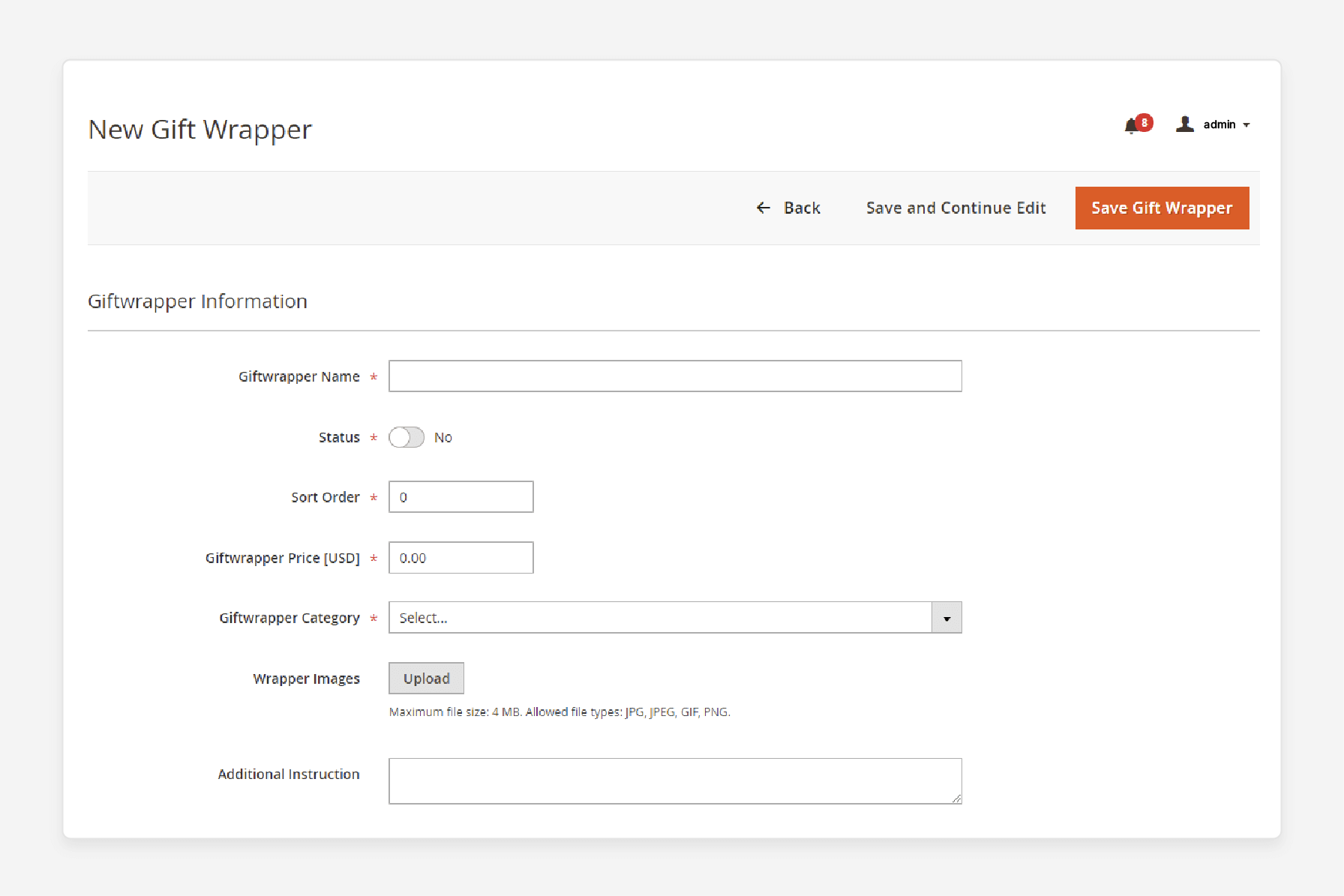
Task: Click into the Sort Order field
Action: pyautogui.click(x=460, y=497)
